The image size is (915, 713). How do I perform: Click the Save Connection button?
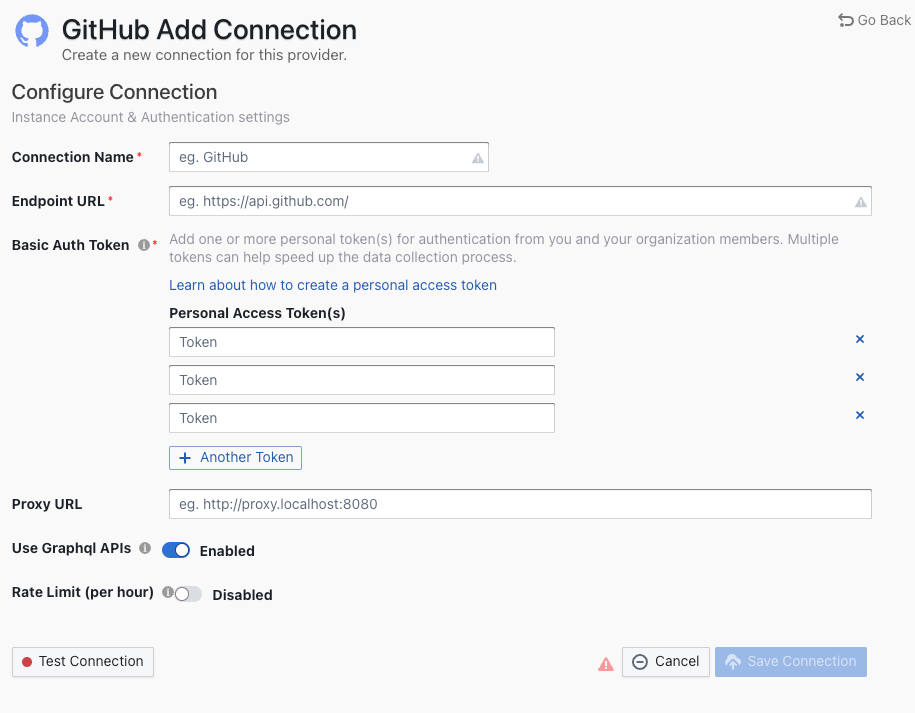coord(790,662)
